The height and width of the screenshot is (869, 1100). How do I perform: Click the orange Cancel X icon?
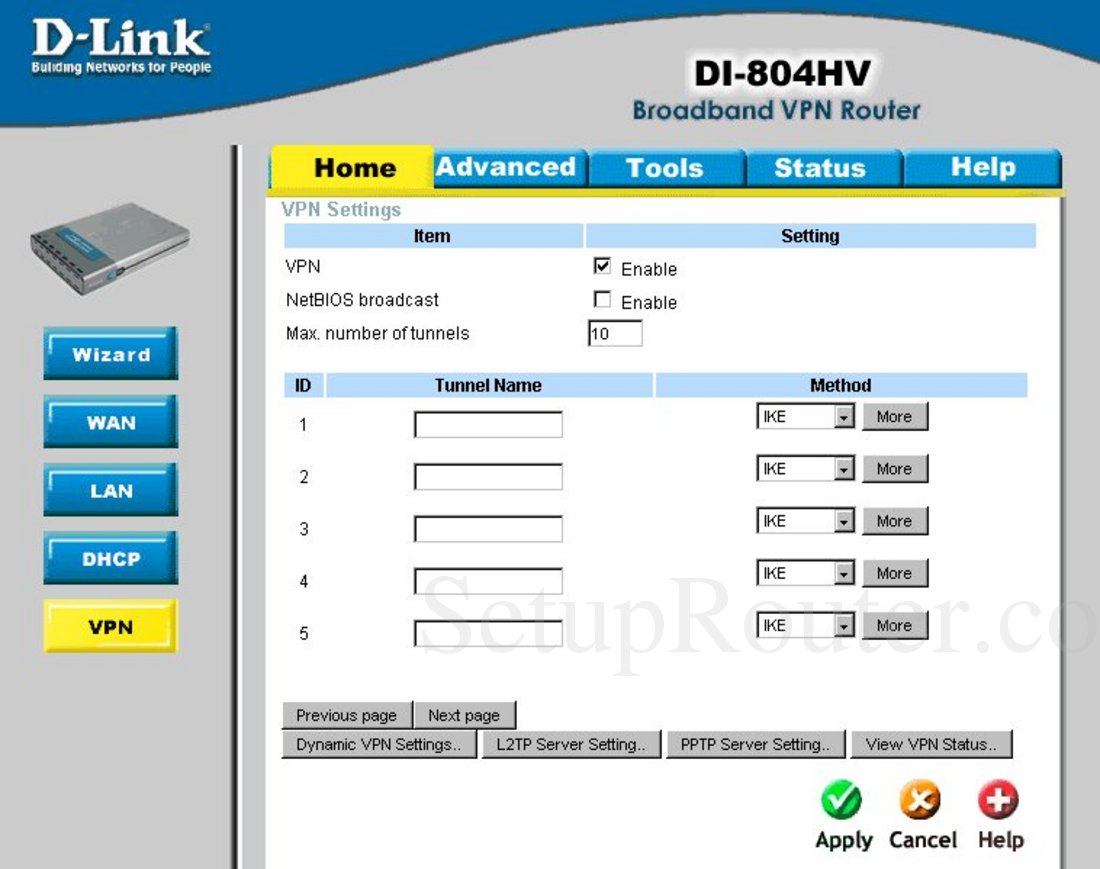(x=920, y=800)
